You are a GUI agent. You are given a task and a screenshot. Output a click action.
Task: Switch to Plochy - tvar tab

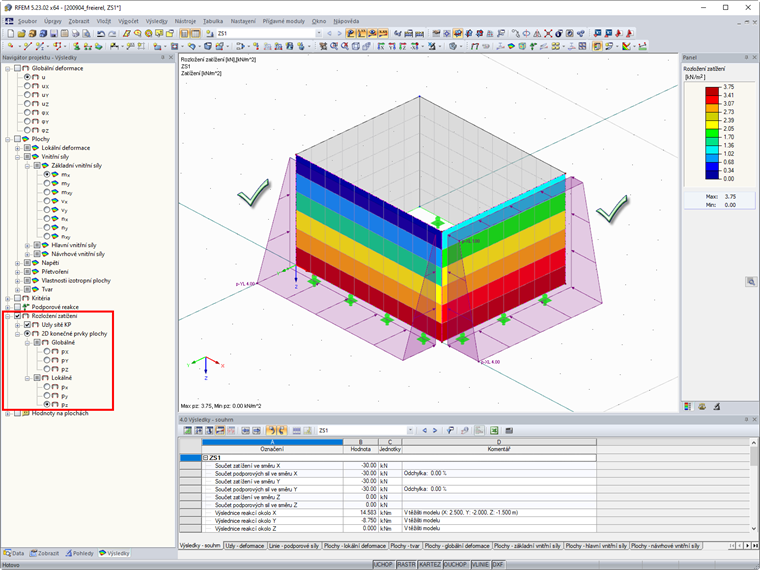pyautogui.click(x=405, y=546)
